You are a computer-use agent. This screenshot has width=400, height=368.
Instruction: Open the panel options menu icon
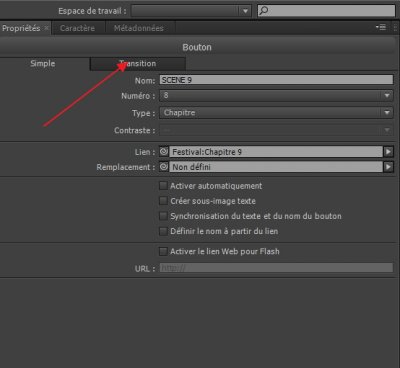[x=381, y=27]
